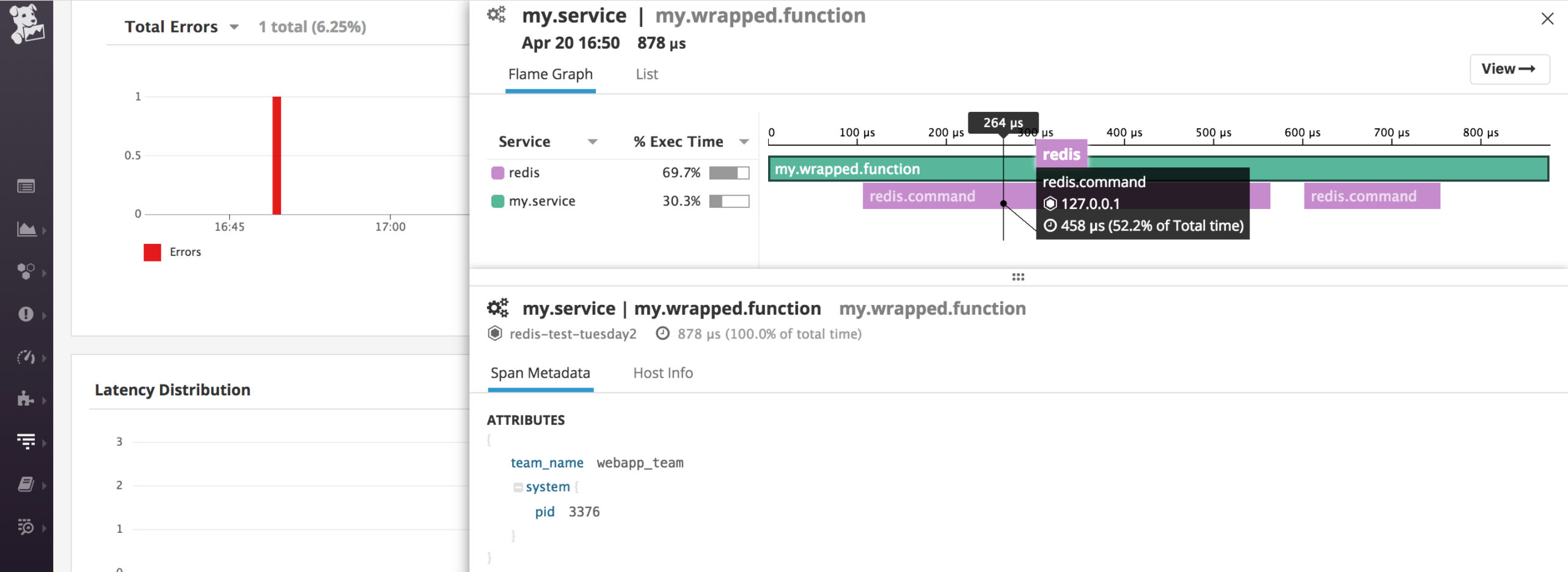
Task: Toggle the redis service color legend square
Action: coord(499,172)
